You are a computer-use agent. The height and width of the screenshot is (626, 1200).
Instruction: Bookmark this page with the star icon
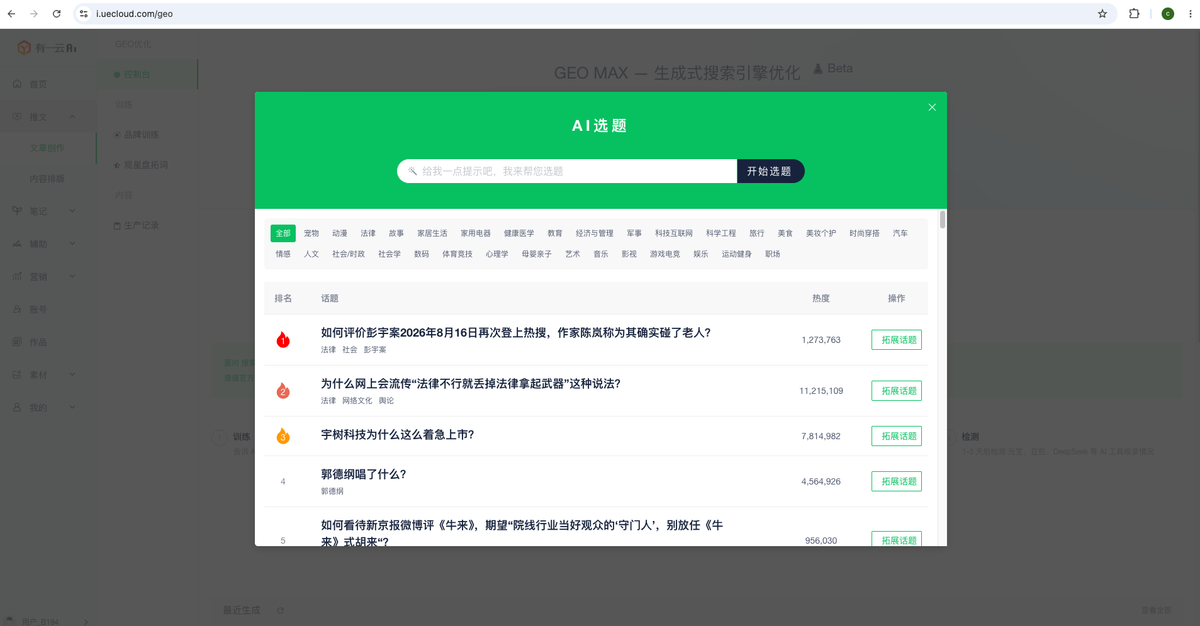coord(1102,14)
